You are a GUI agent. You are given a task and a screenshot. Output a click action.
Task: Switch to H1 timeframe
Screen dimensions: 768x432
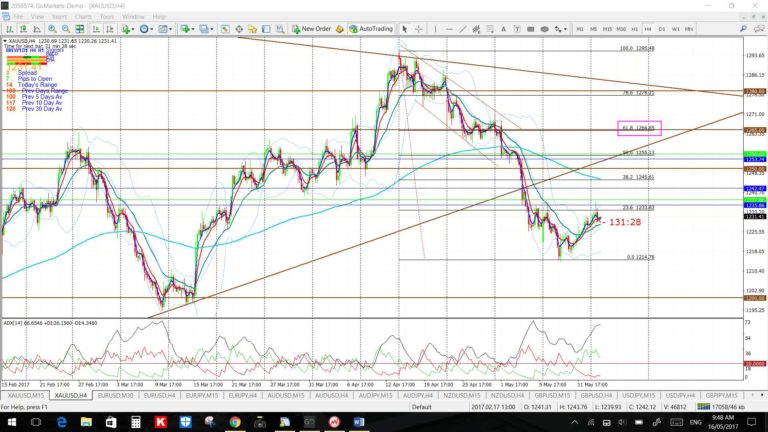coord(634,29)
